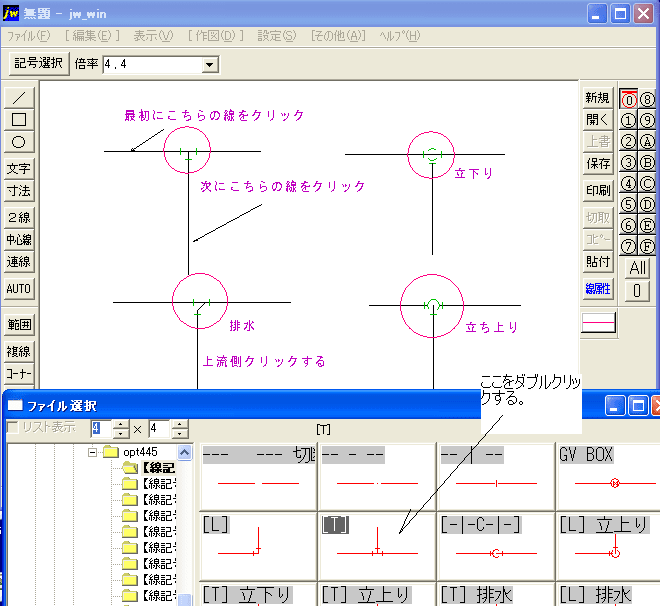
Task: Switch to layer 8
Action: [648, 99]
